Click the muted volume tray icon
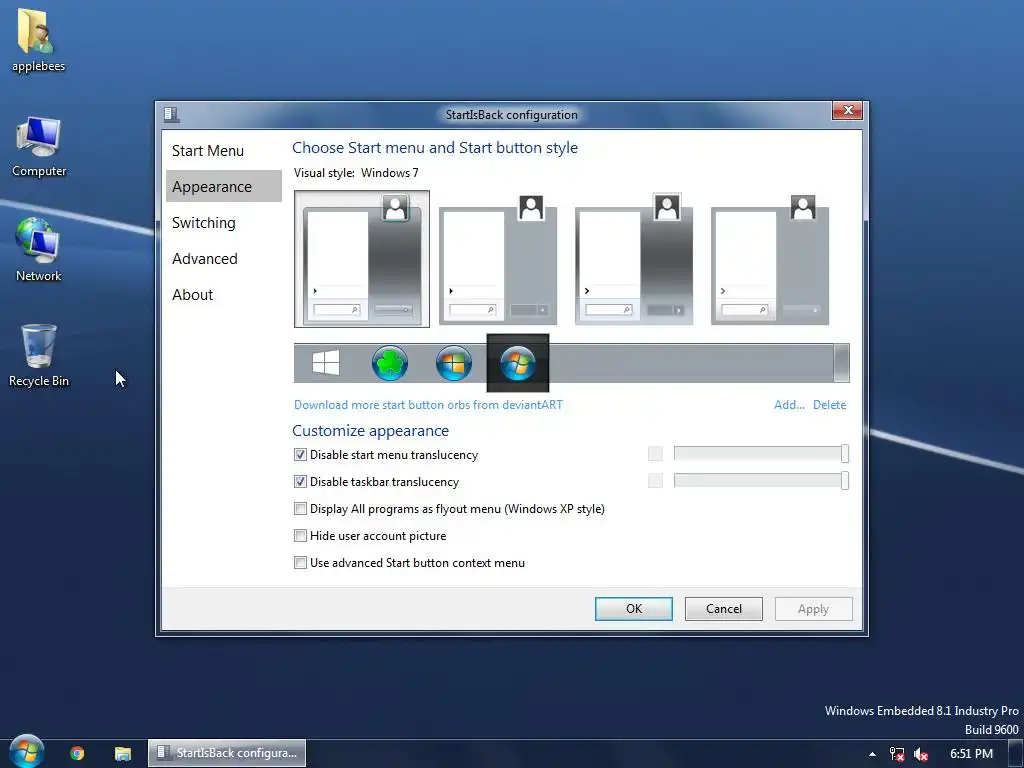This screenshot has height=768, width=1024. (x=921, y=754)
